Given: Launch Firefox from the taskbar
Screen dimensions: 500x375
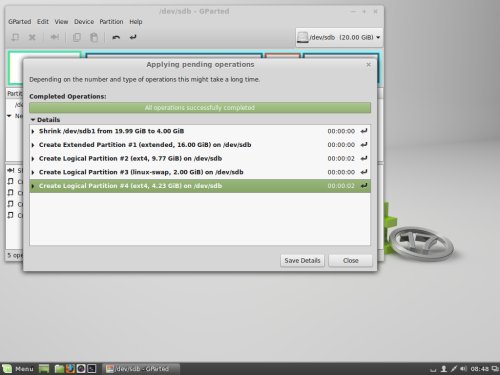Looking at the screenshot, I should click(70, 369).
